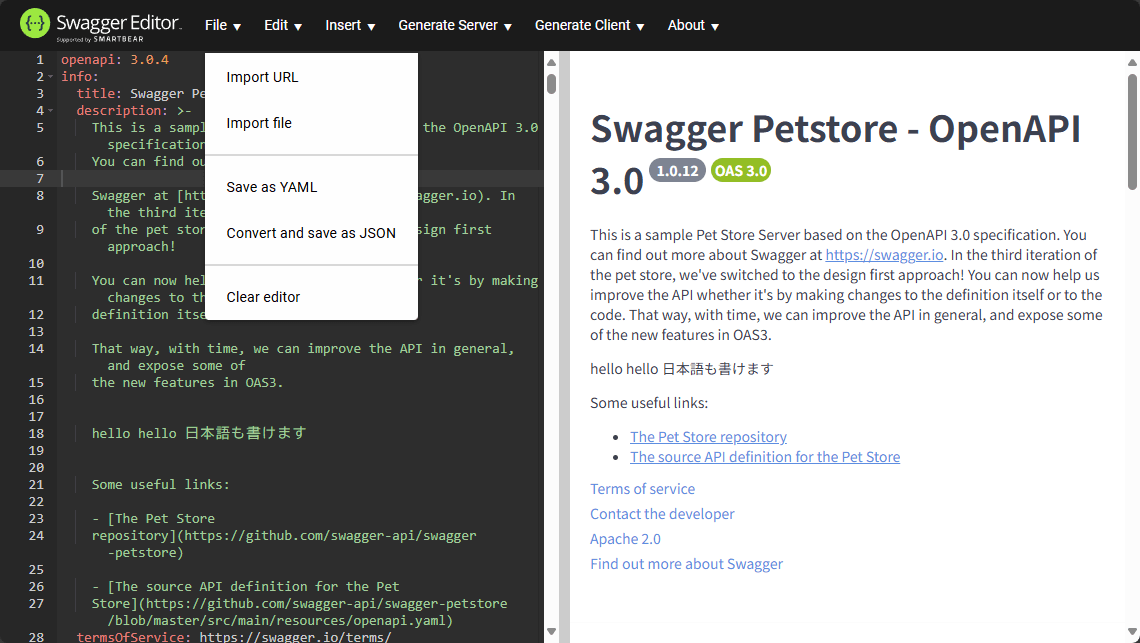Collapse the description fold arrow on line 4

click(x=49, y=110)
